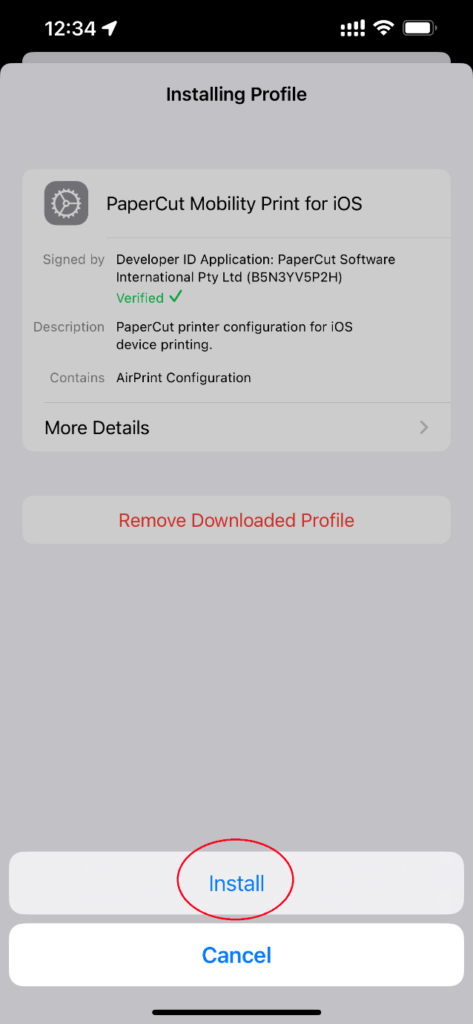Tap AirPrint Configuration contents entry

click(184, 377)
